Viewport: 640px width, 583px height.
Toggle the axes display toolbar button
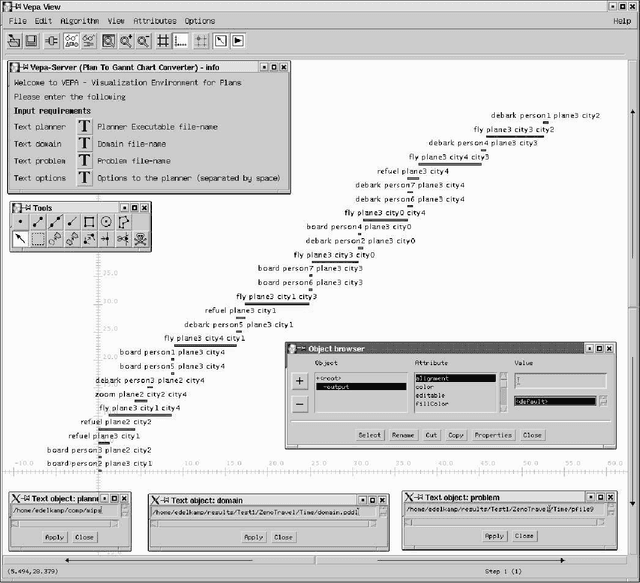(181, 41)
